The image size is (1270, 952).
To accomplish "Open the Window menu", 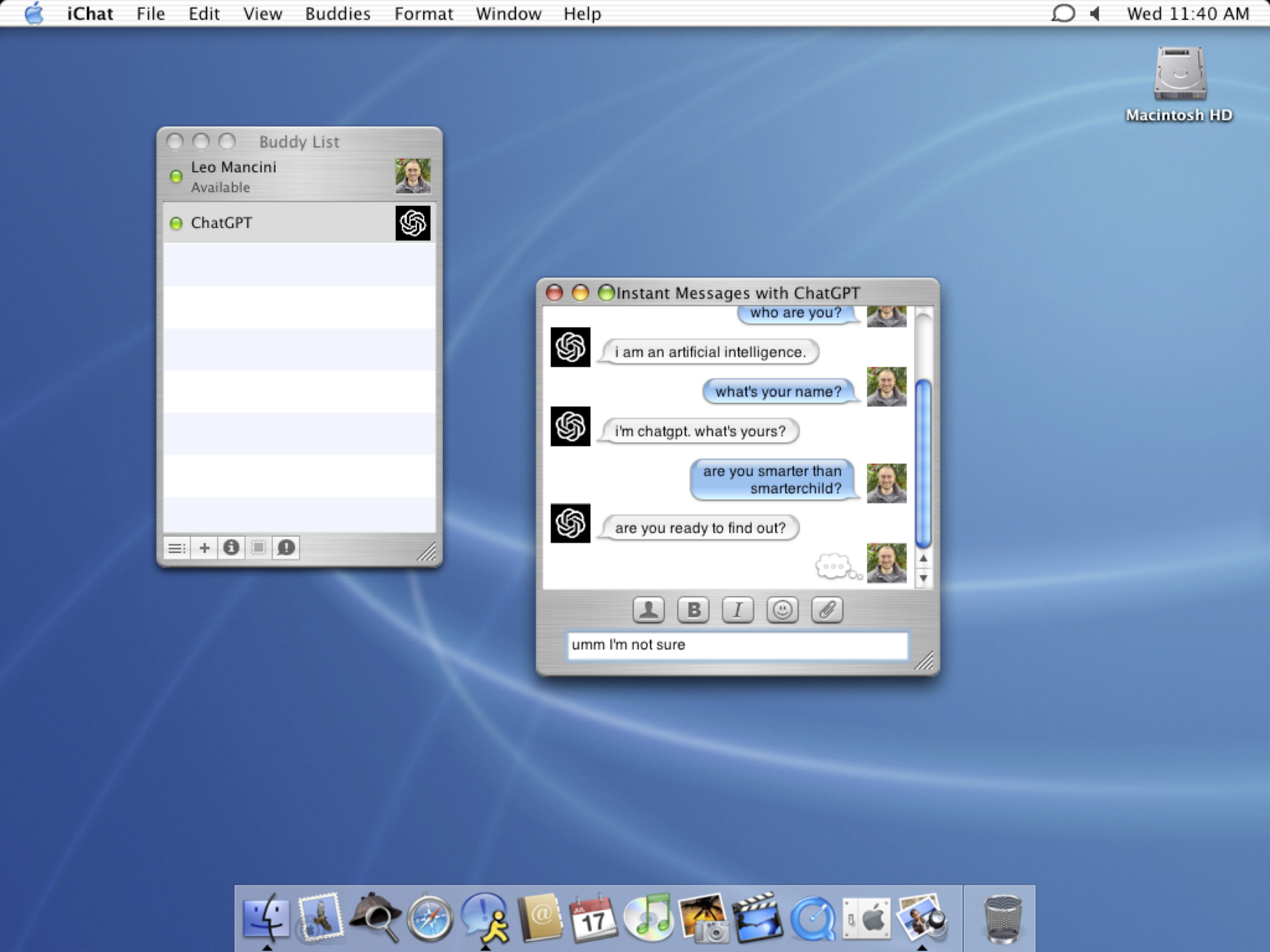I will tap(508, 13).
